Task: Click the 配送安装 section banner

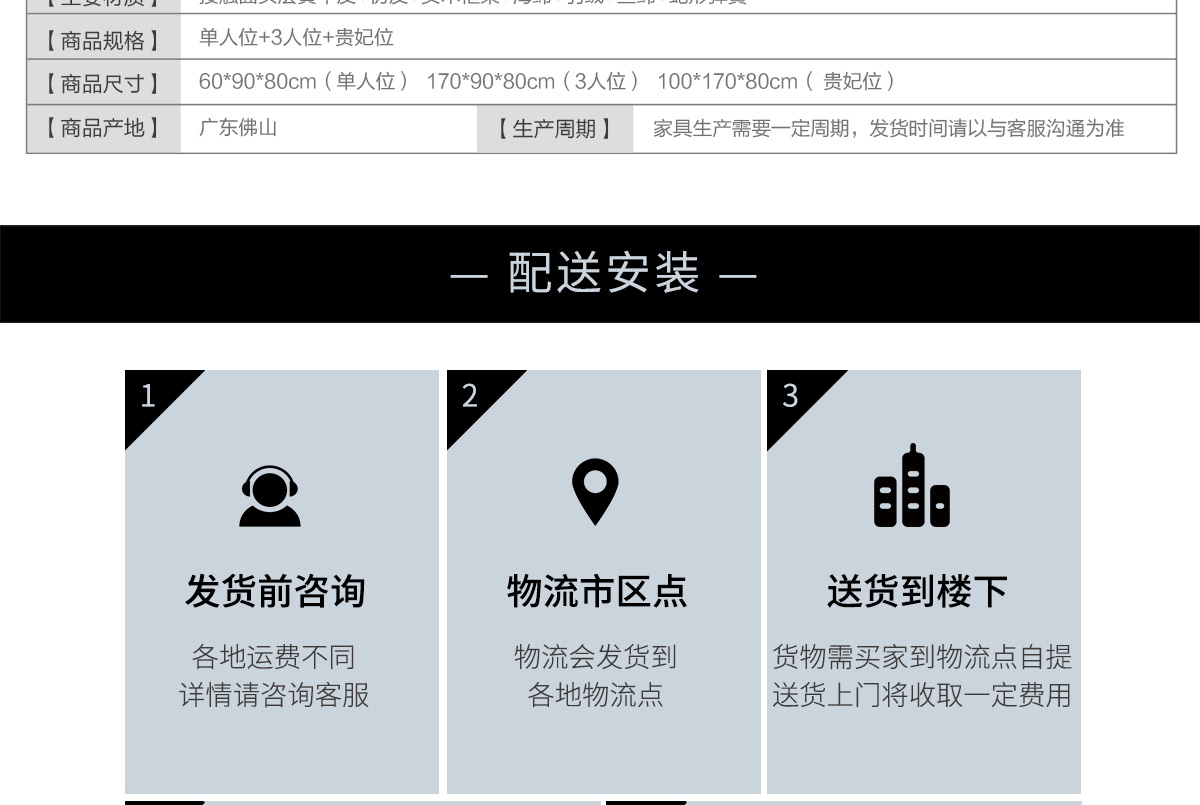Action: click(602, 273)
